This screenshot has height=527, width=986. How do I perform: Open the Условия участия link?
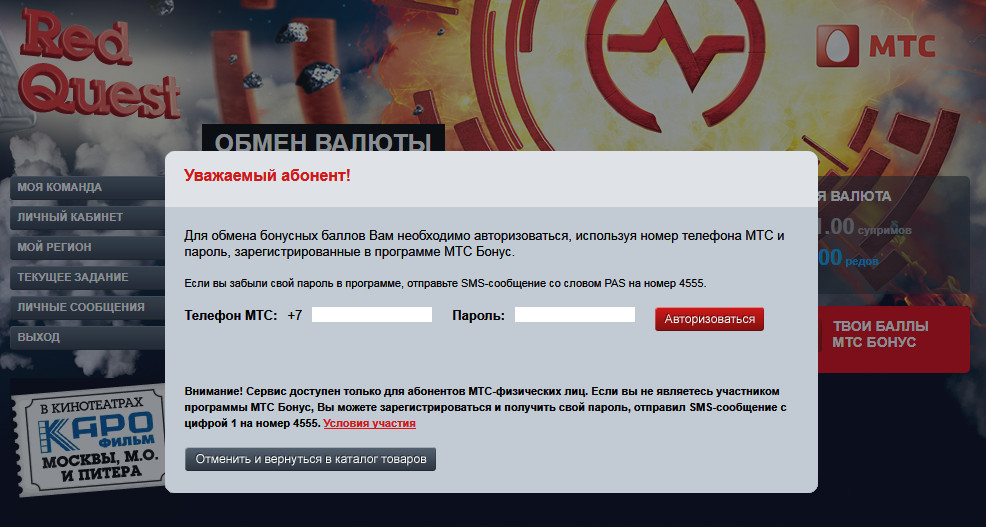[x=370, y=423]
